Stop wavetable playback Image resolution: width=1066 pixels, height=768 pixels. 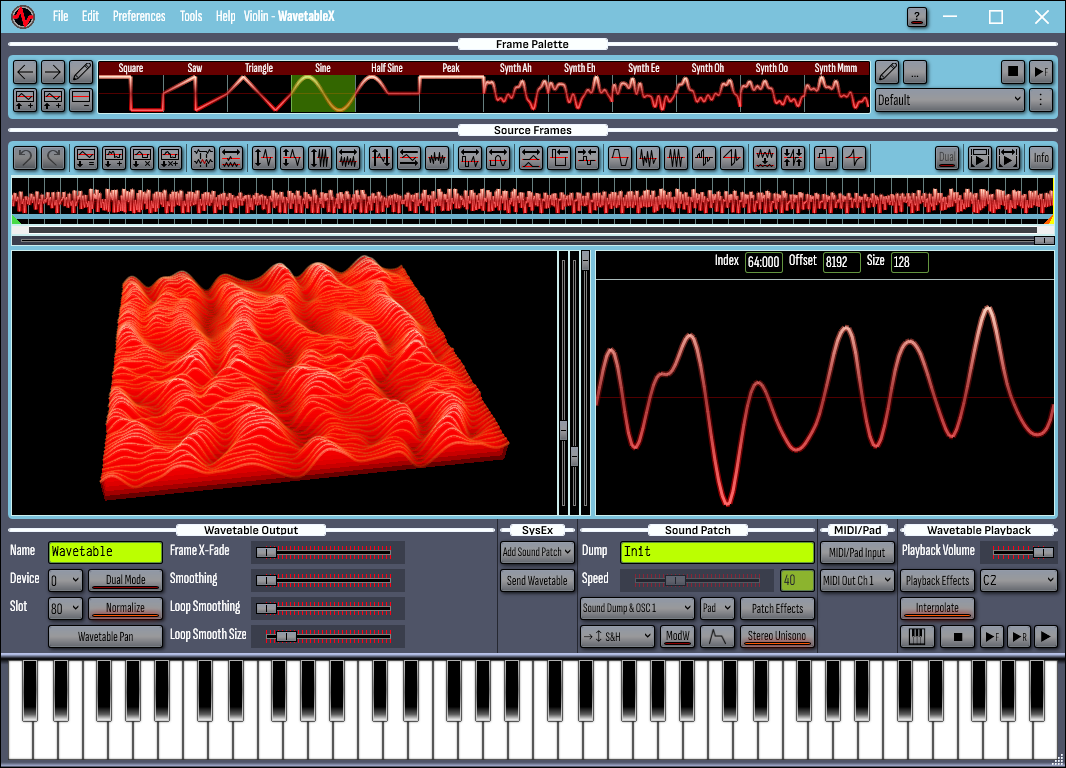tap(957, 637)
